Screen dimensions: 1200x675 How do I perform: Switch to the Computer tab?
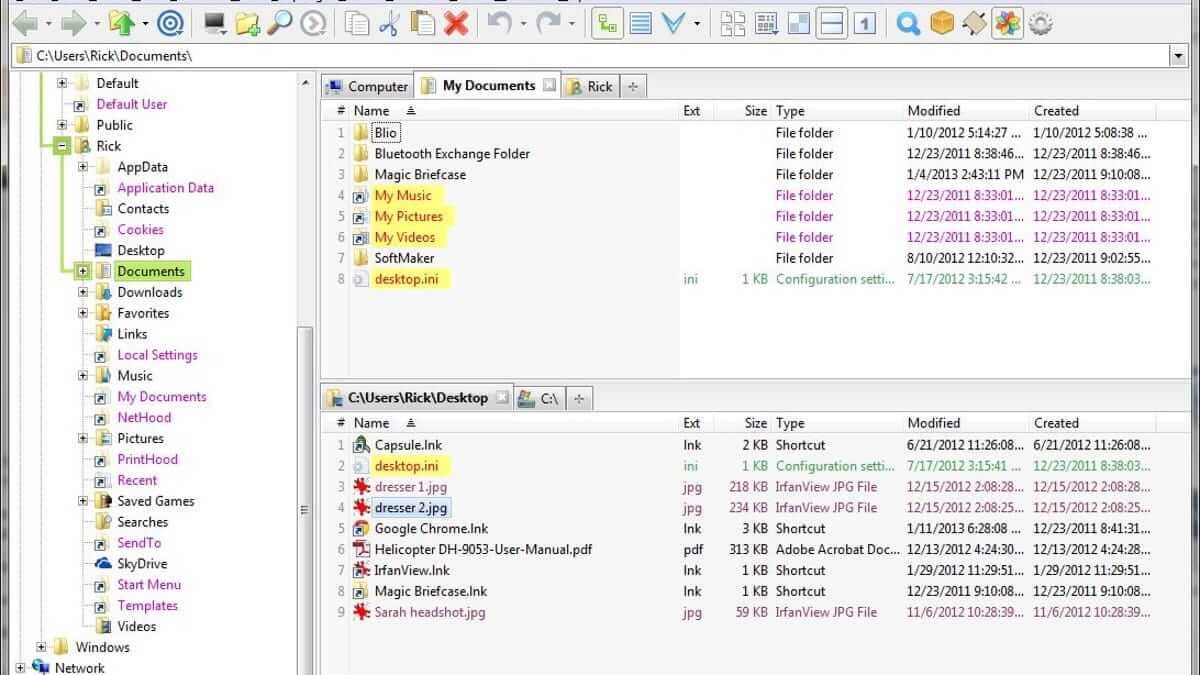tap(367, 87)
